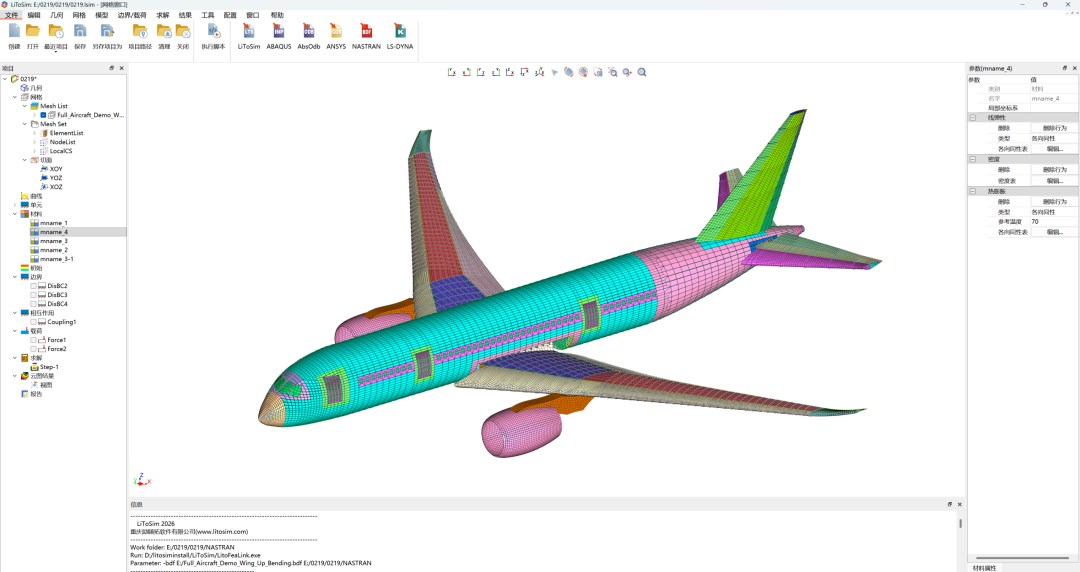This screenshot has width=1080, height=572.
Task: Select the 几何 geometry tree item
Action: (36, 88)
